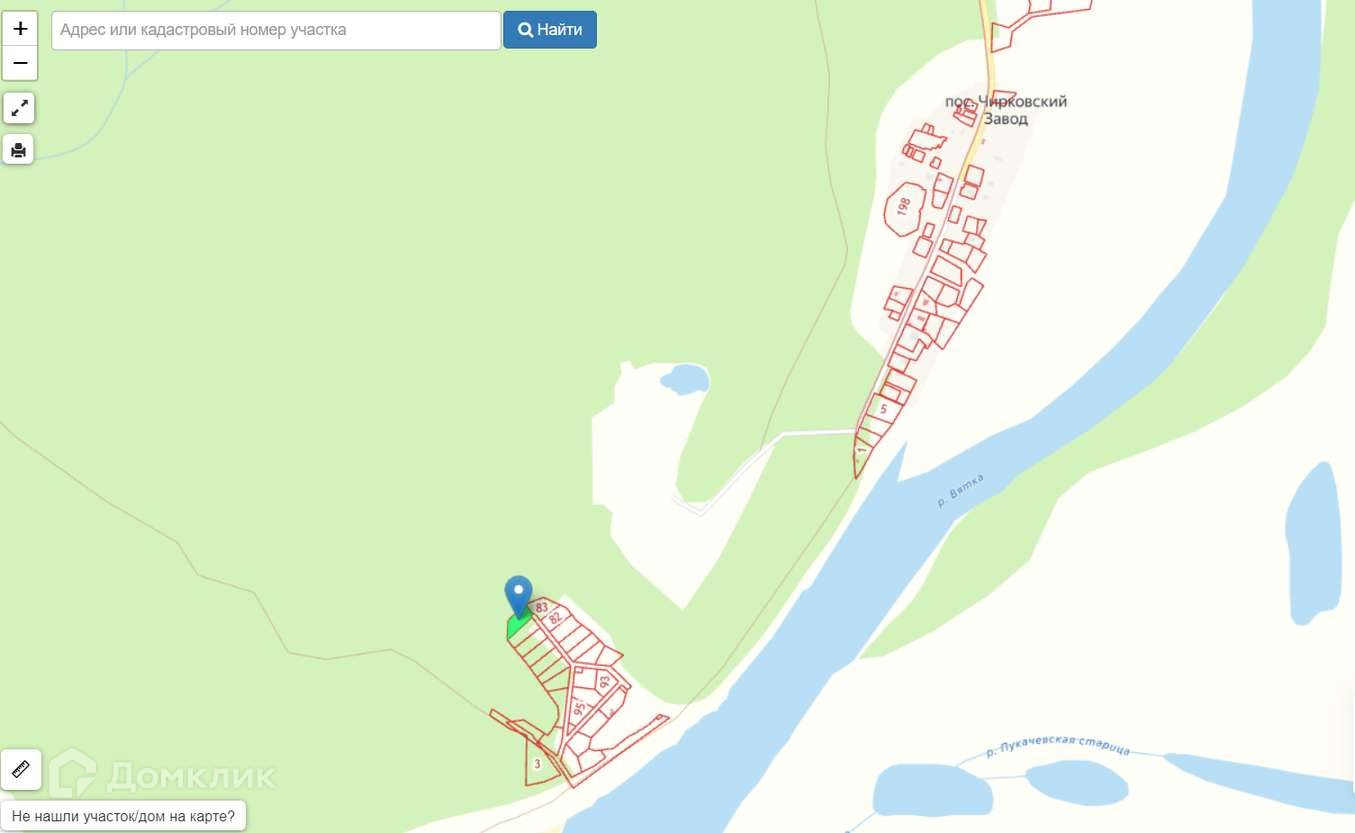Select cadastral parcel number 198
Screen dimensions: 1355x833
(x=905, y=208)
